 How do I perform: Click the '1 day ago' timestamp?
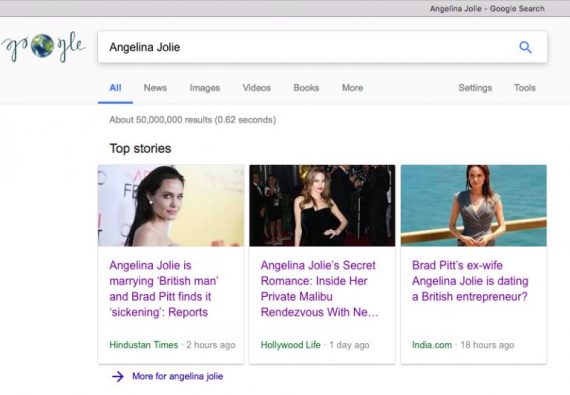(x=349, y=345)
